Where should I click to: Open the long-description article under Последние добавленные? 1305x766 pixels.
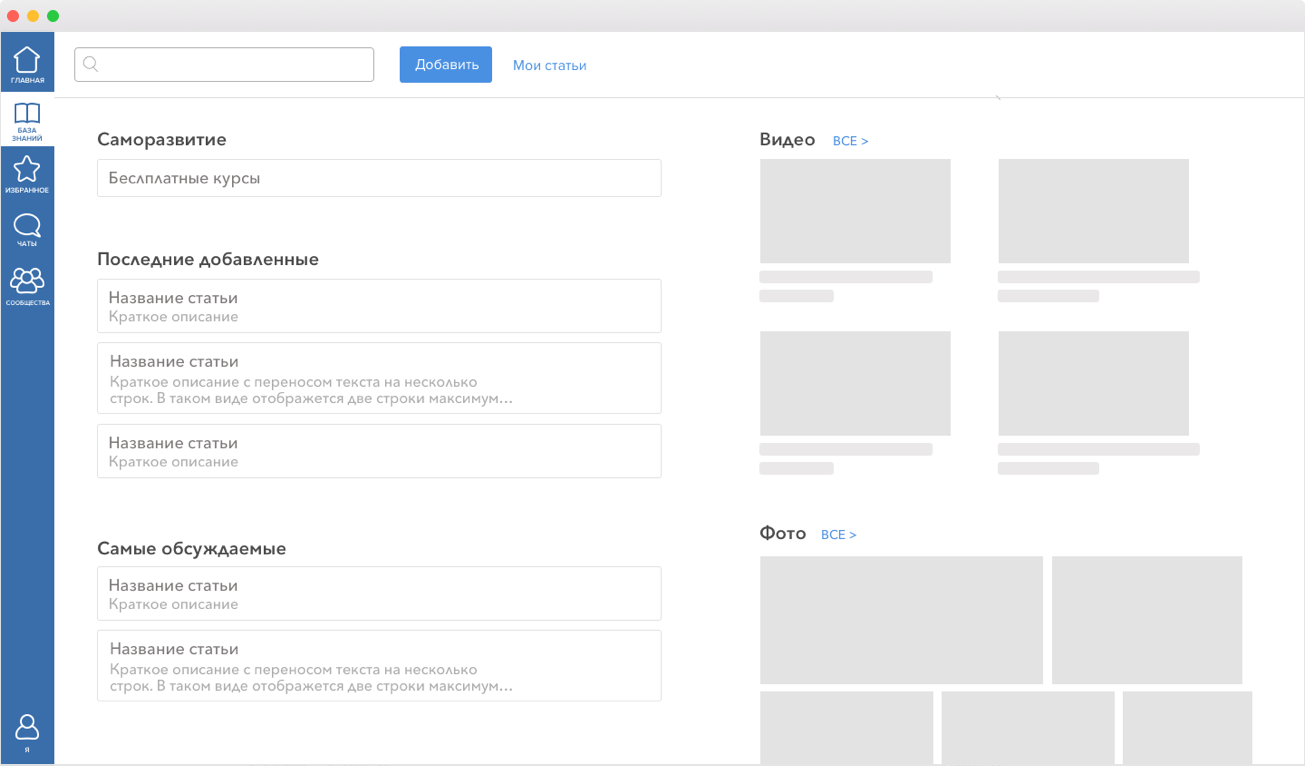click(379, 378)
